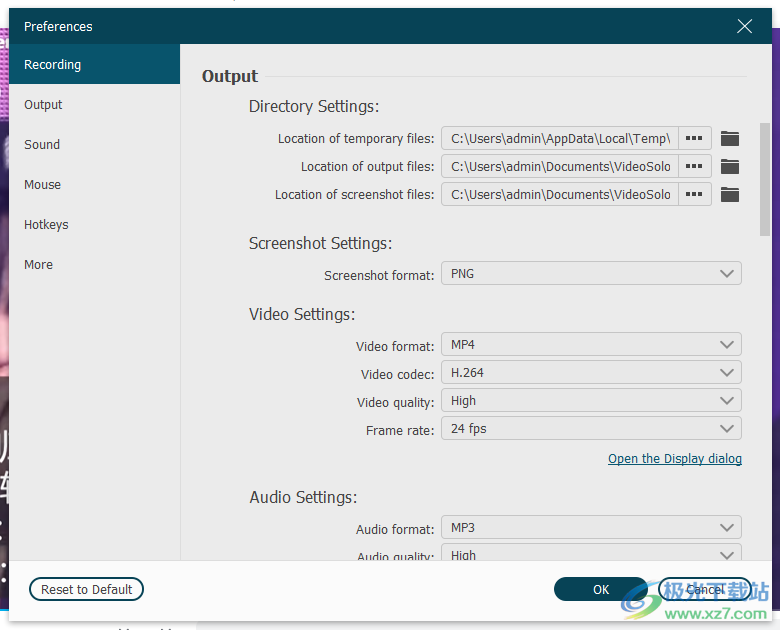Expand the Screenshot format dropdown

click(x=591, y=273)
